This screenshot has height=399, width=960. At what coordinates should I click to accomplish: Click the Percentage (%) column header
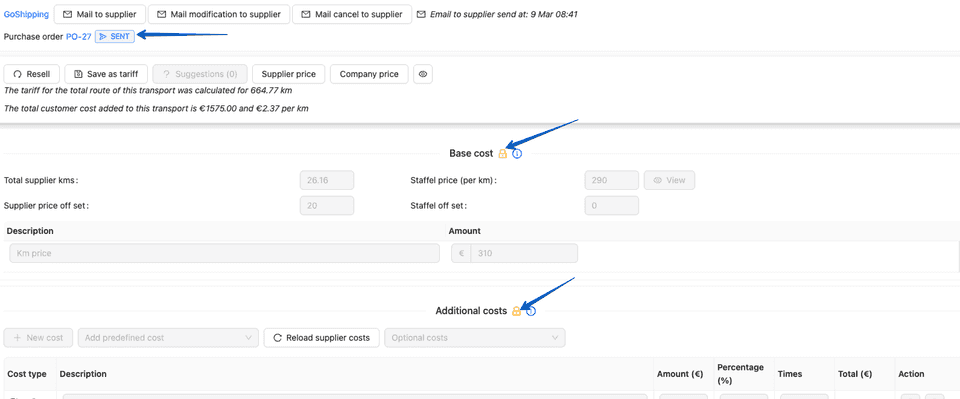coord(741,374)
